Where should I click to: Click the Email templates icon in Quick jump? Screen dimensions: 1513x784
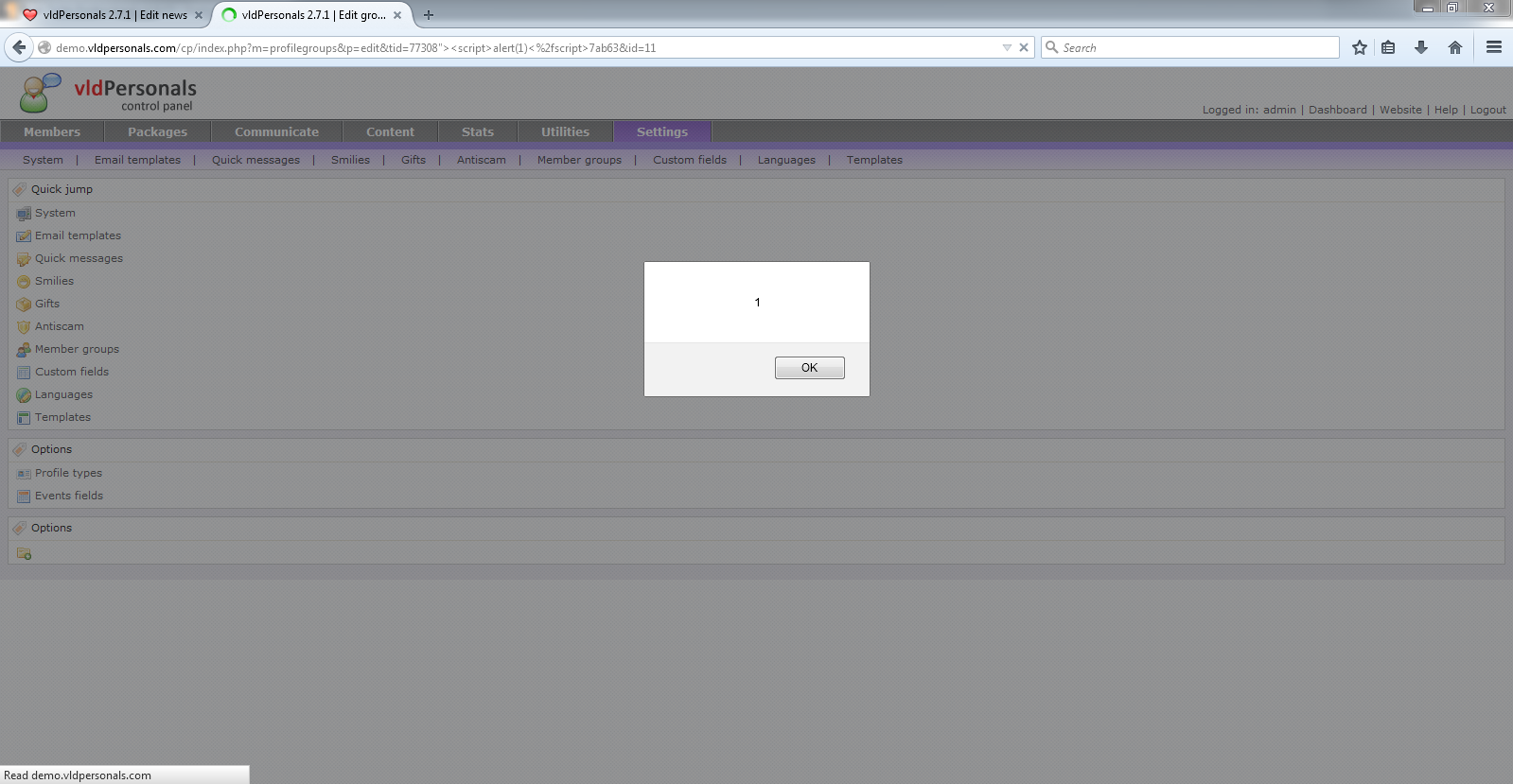click(24, 236)
